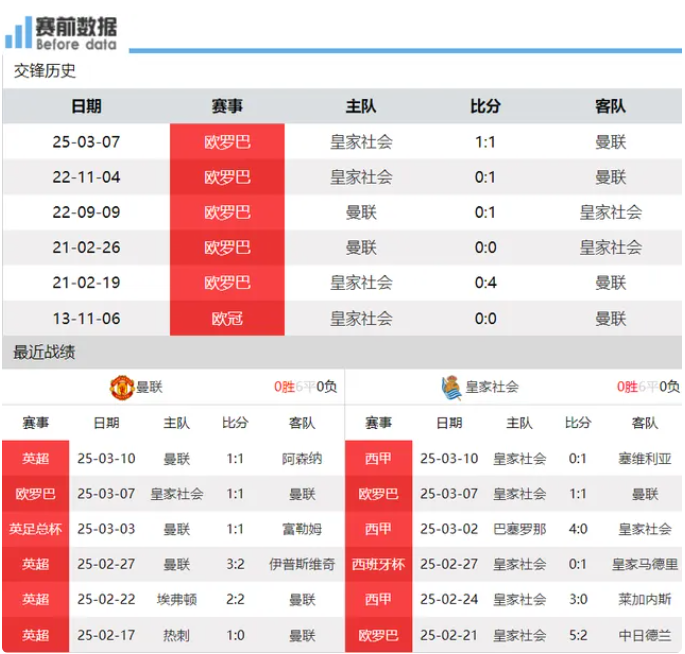685x654 pixels.
Task: Click the 巴塞罗那 home team cell
Action: (x=519, y=529)
